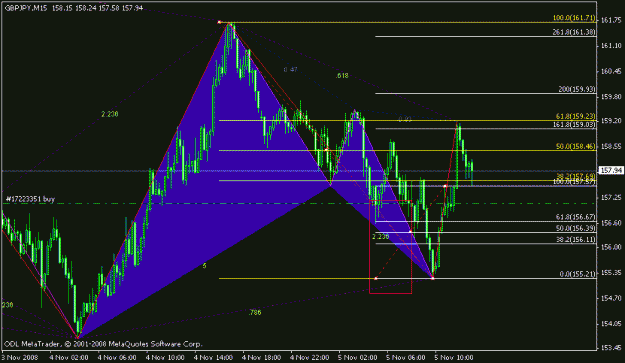Click 161.75 on the price axis
This screenshot has width=625, height=363.
coord(611,20)
